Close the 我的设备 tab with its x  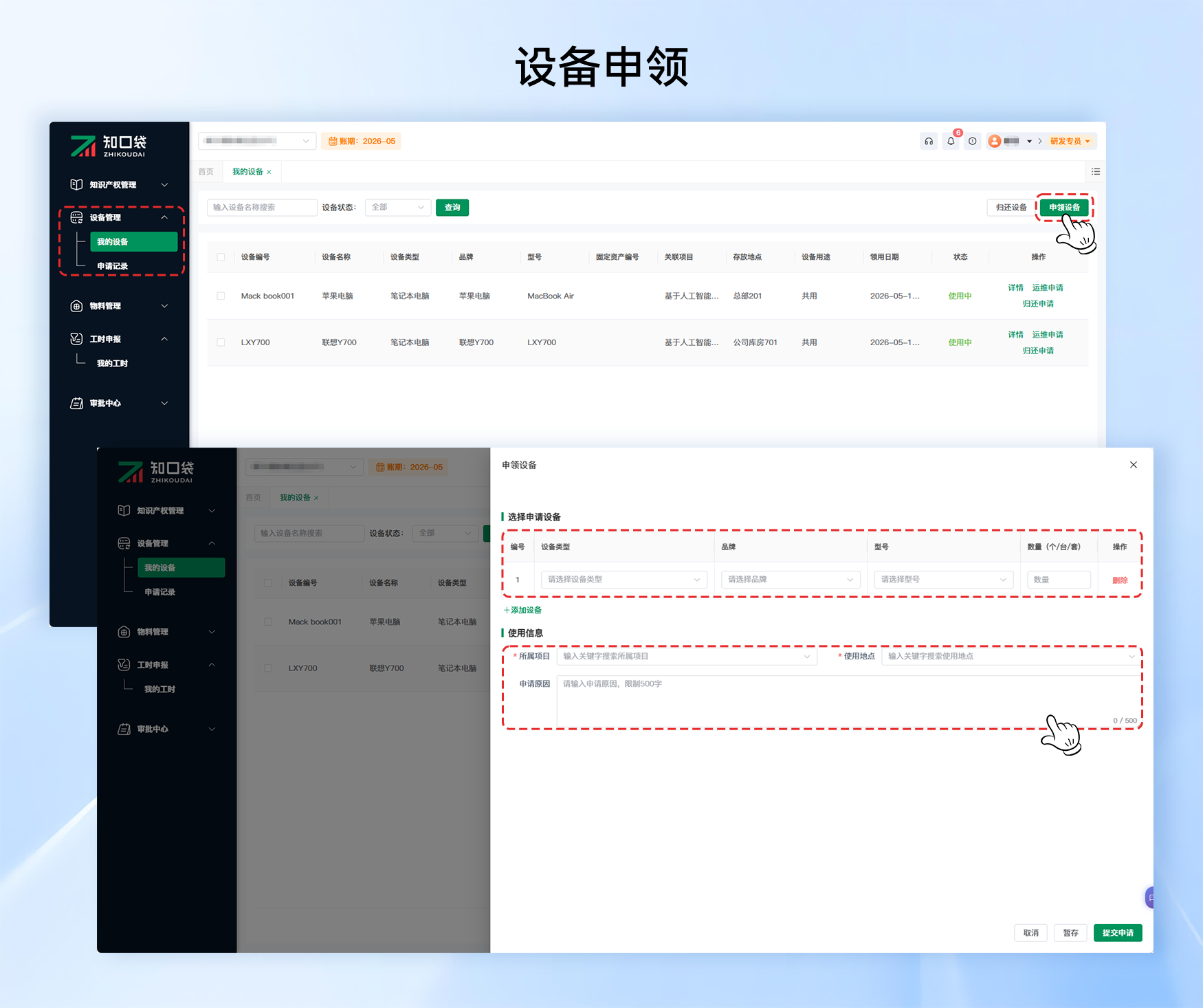[x=269, y=172]
